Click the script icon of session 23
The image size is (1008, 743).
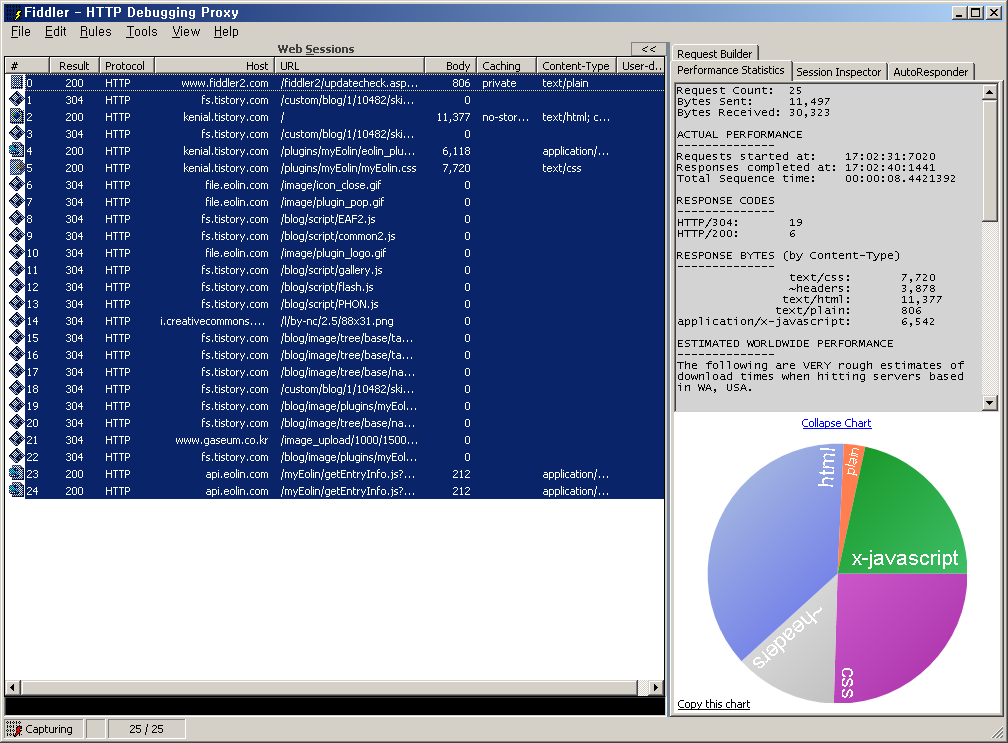[17, 474]
